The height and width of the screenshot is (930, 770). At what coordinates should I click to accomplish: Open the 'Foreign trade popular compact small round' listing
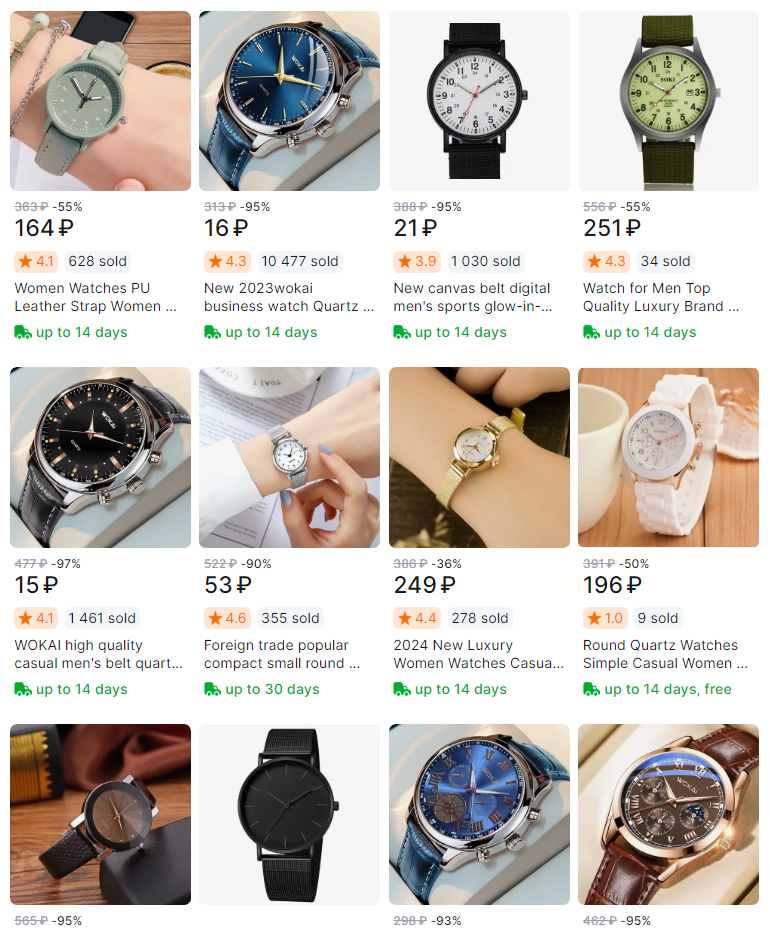[282, 654]
